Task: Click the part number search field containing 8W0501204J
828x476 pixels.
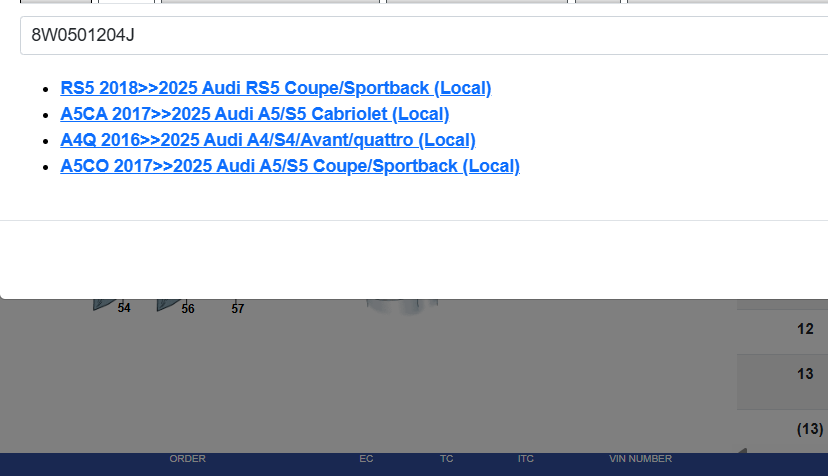Action: point(424,35)
